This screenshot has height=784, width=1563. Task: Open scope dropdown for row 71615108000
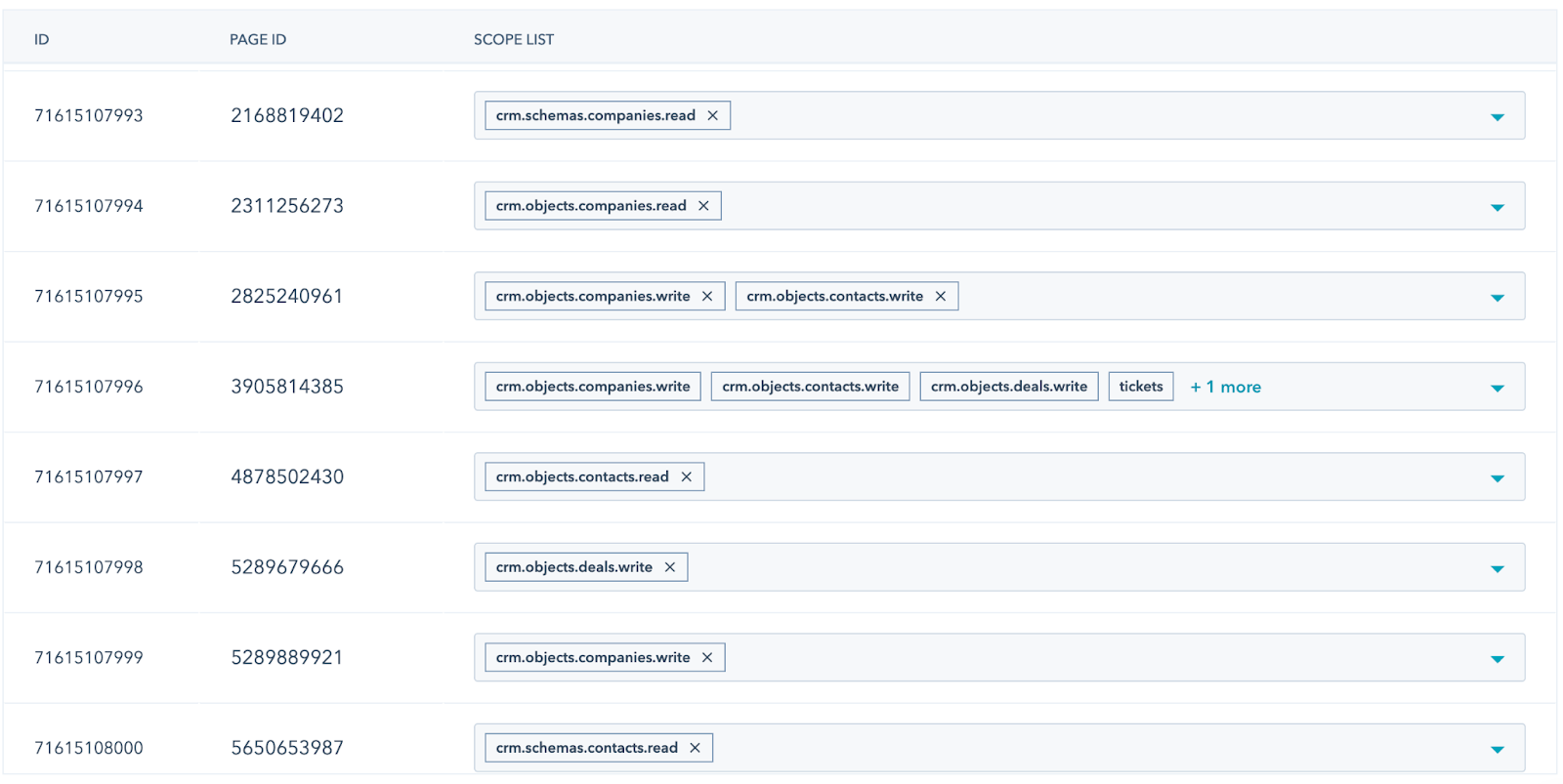pos(1498,749)
